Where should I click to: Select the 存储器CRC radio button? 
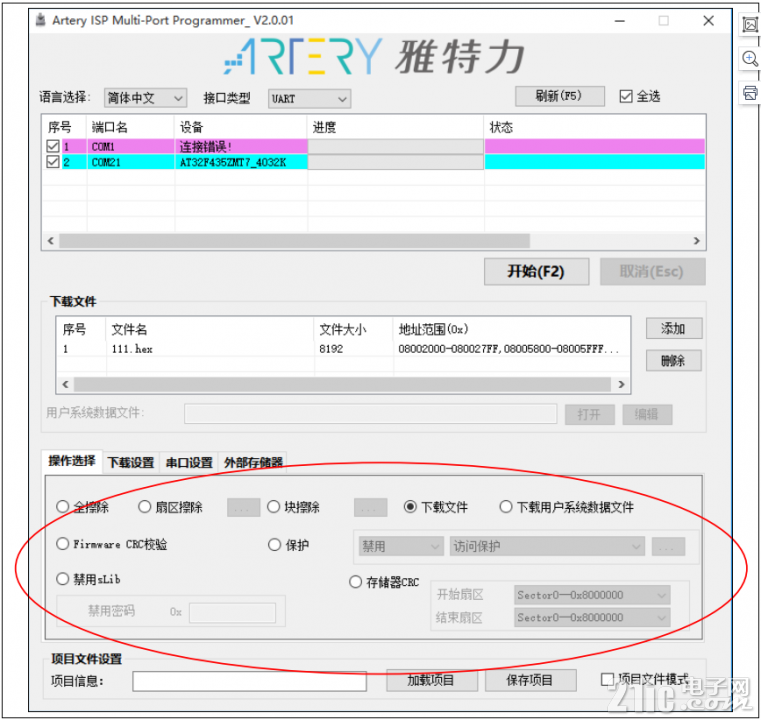(355, 581)
